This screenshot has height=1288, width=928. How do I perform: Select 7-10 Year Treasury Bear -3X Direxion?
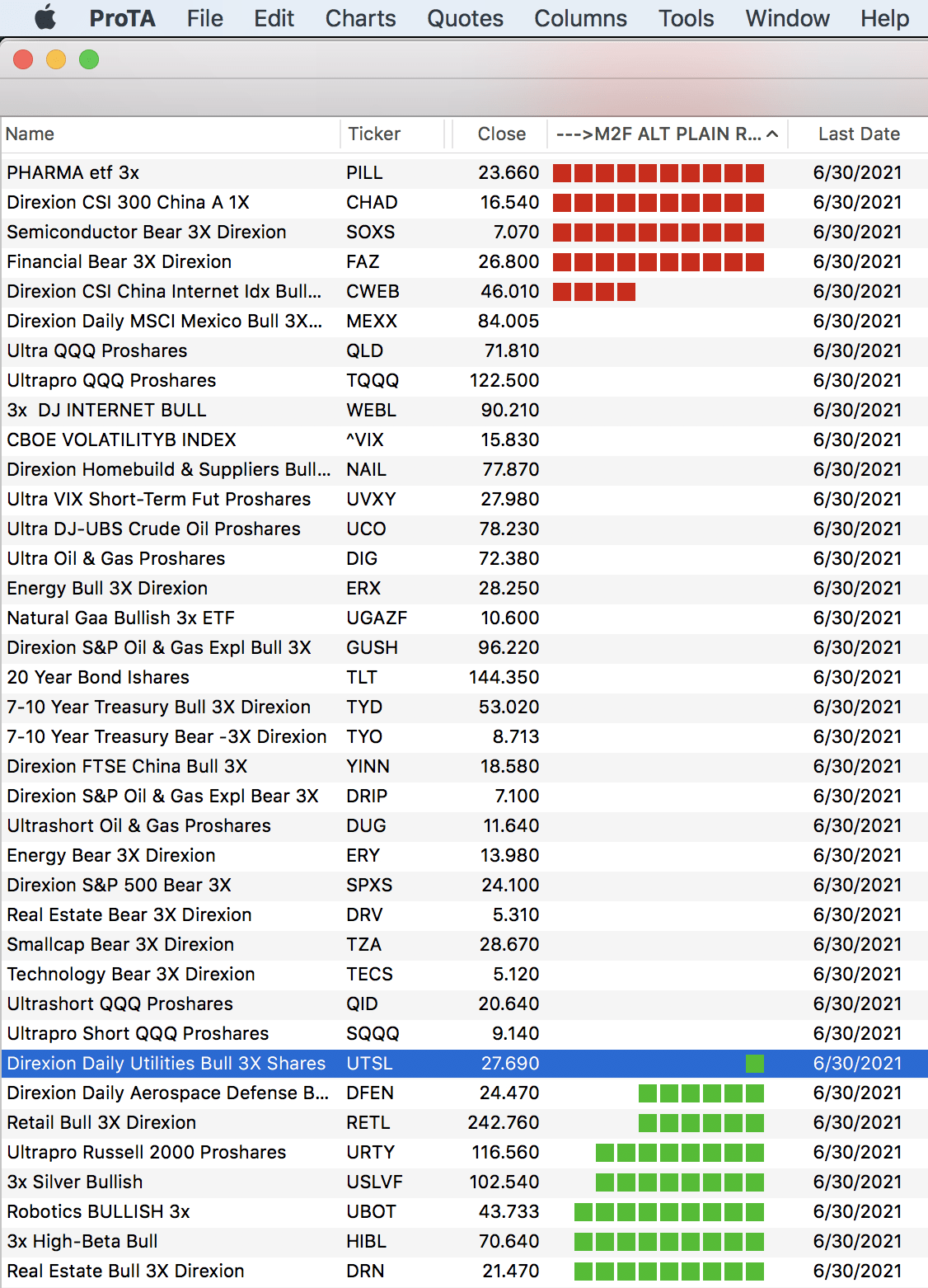pyautogui.click(x=464, y=736)
